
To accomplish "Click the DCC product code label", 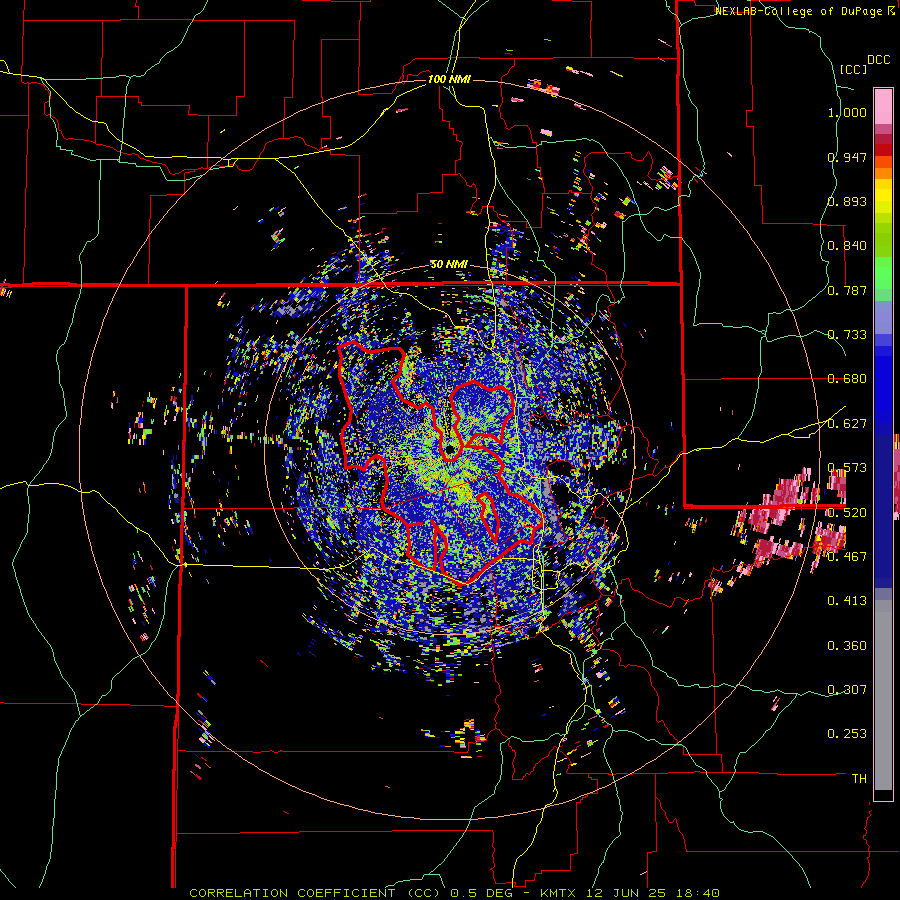I will (x=879, y=60).
